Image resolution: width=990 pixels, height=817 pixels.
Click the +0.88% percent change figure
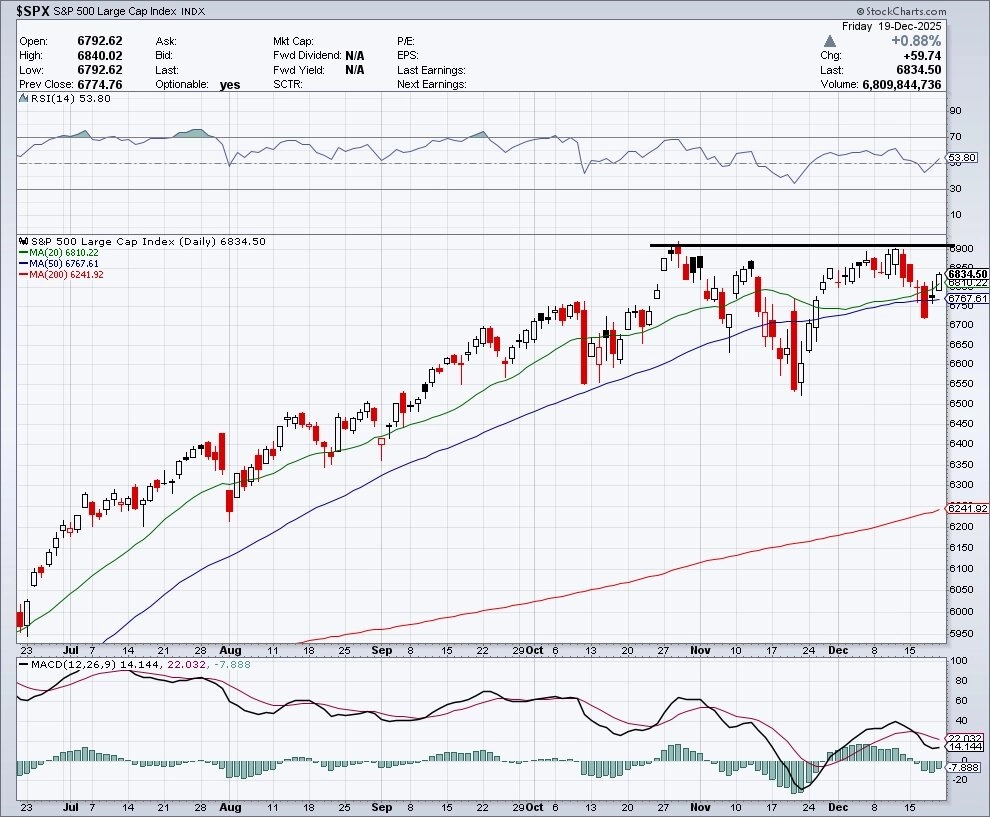[919, 42]
